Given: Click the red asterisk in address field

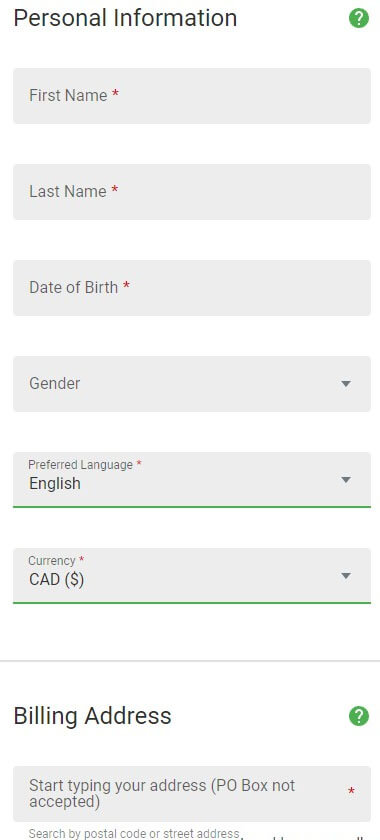Looking at the screenshot, I should pos(352,791).
